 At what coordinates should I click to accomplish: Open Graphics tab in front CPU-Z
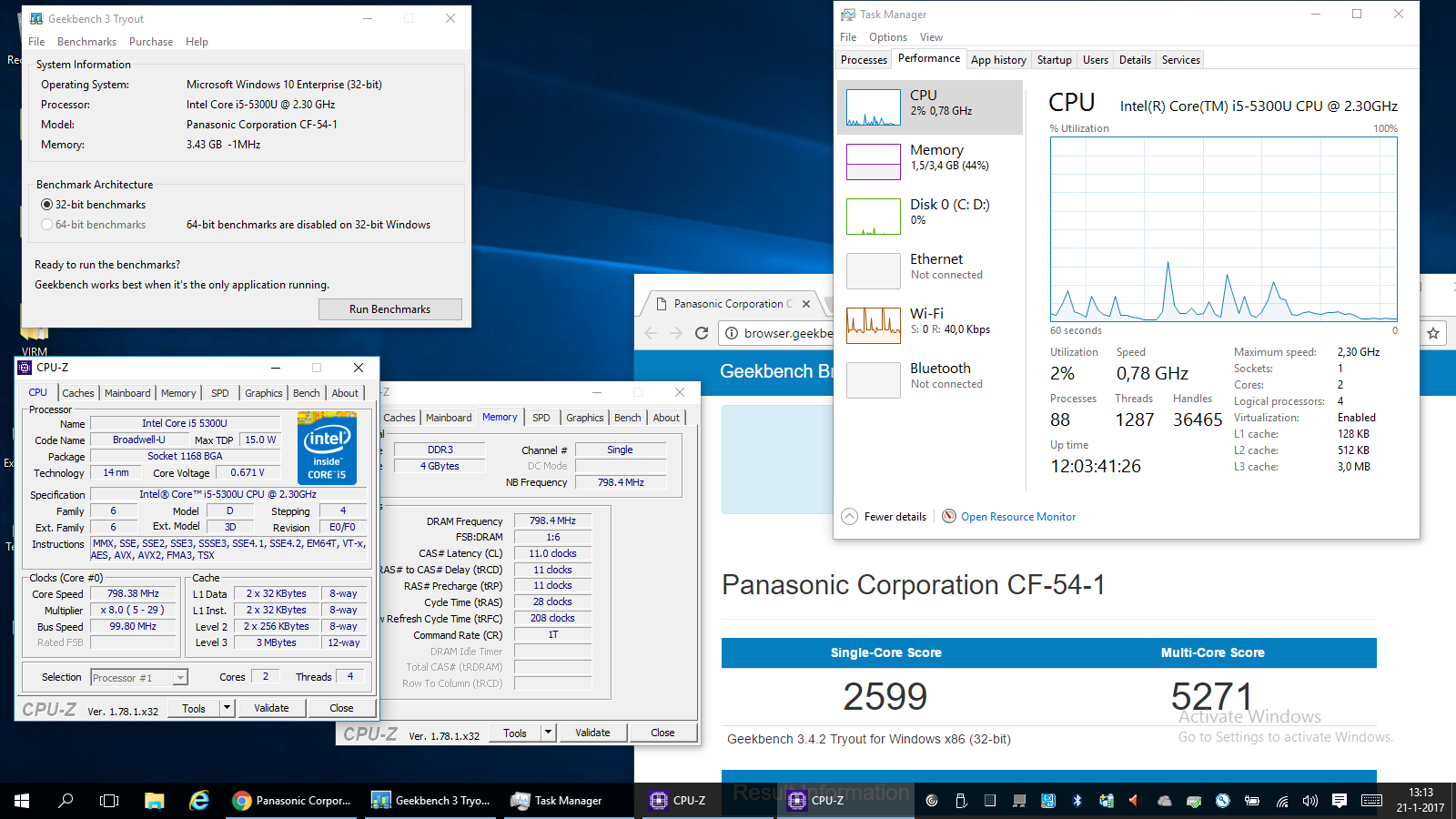[263, 393]
